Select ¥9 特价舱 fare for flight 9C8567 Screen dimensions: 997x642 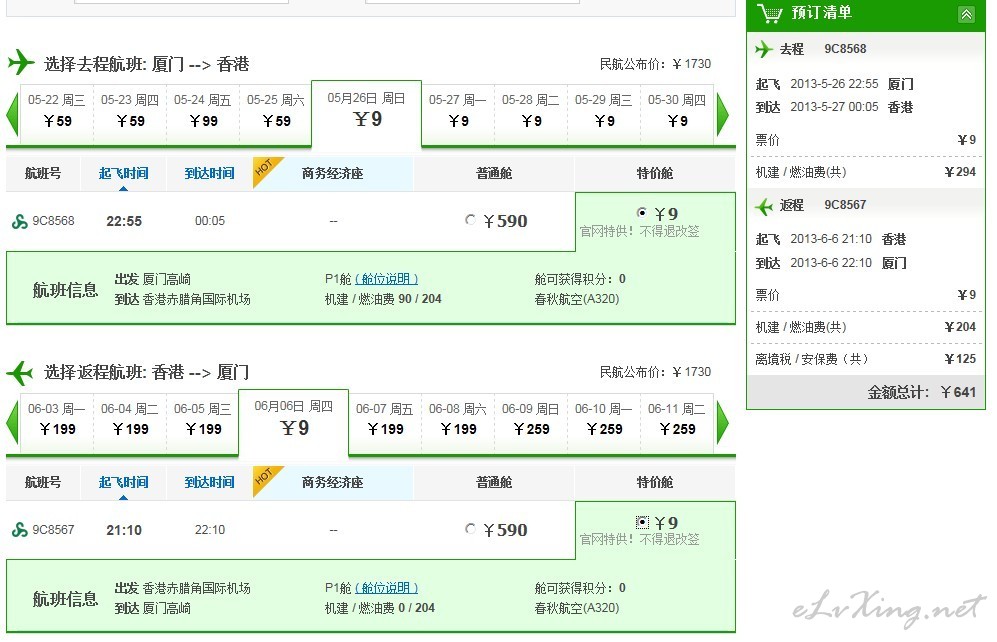coord(642,522)
